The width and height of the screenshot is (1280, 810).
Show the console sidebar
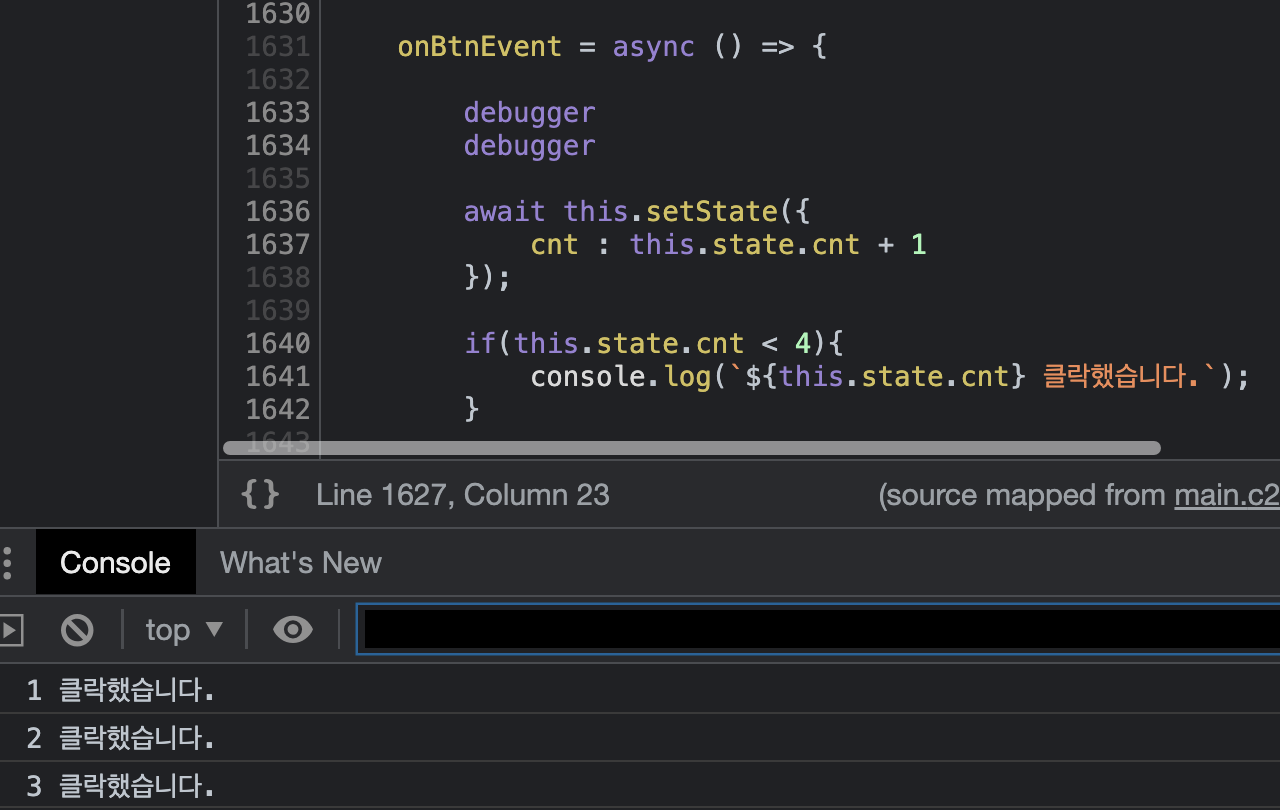click(10, 629)
